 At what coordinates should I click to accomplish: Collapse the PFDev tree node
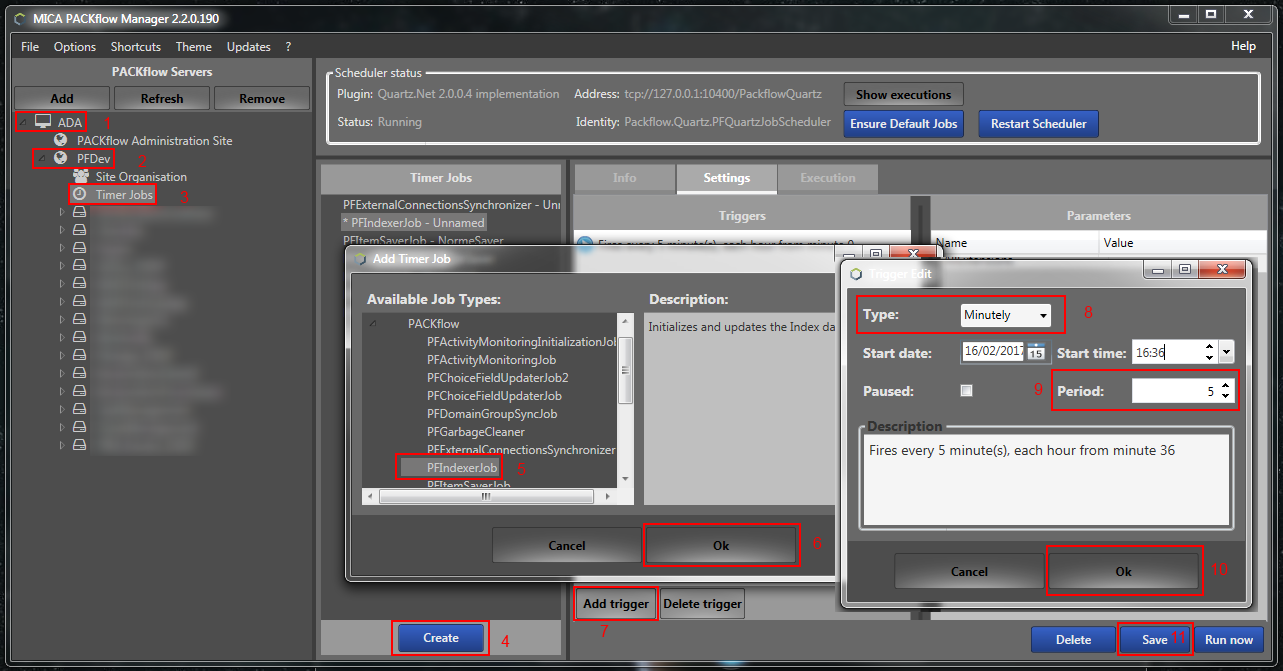tap(41, 158)
